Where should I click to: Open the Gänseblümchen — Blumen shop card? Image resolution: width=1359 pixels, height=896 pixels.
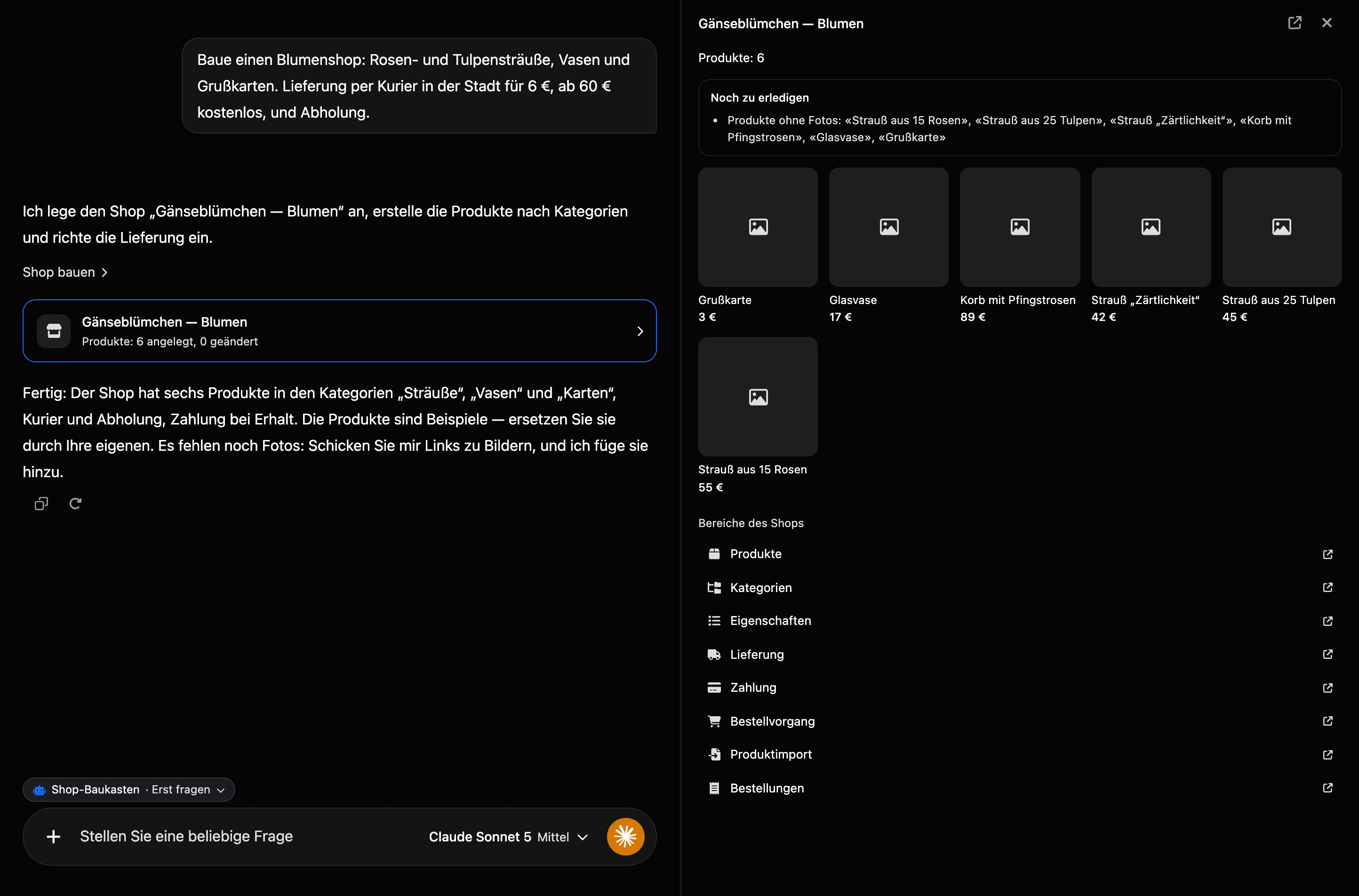[x=339, y=331]
